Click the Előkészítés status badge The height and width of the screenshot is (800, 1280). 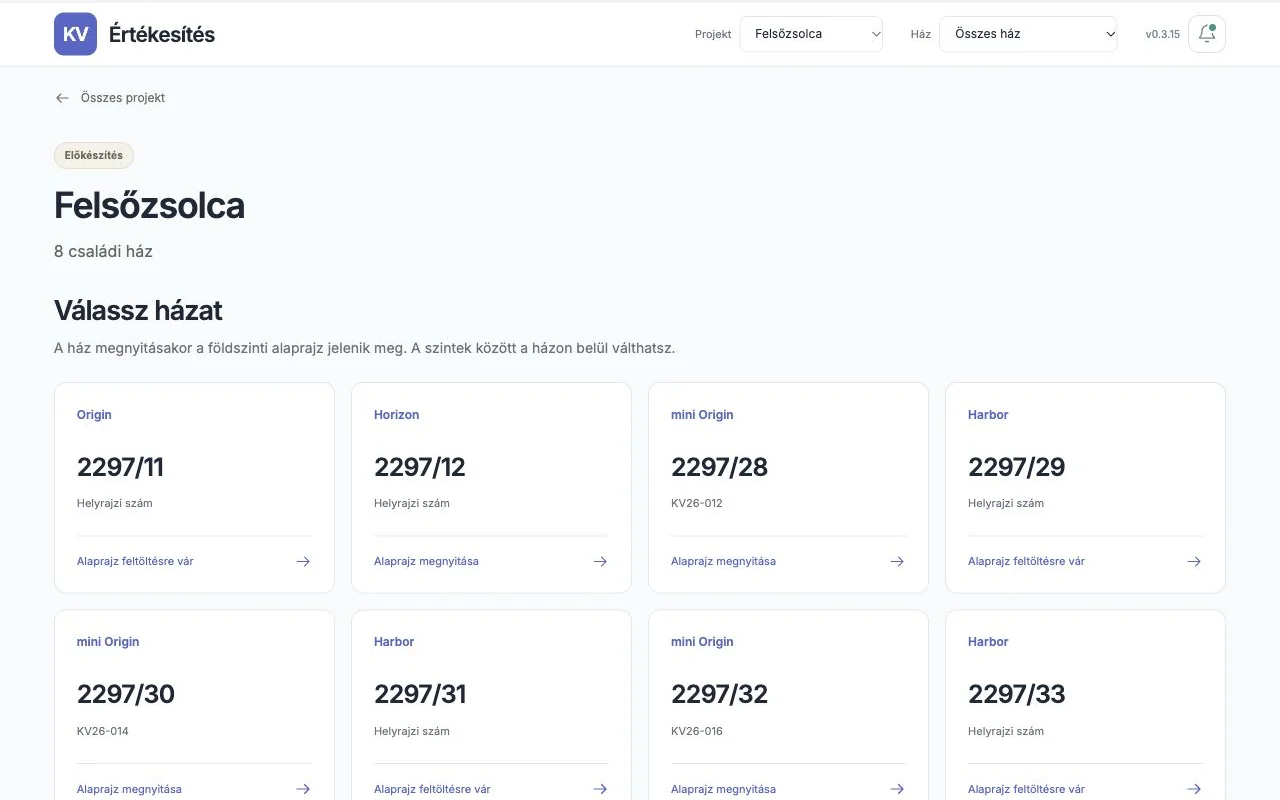[x=94, y=155]
